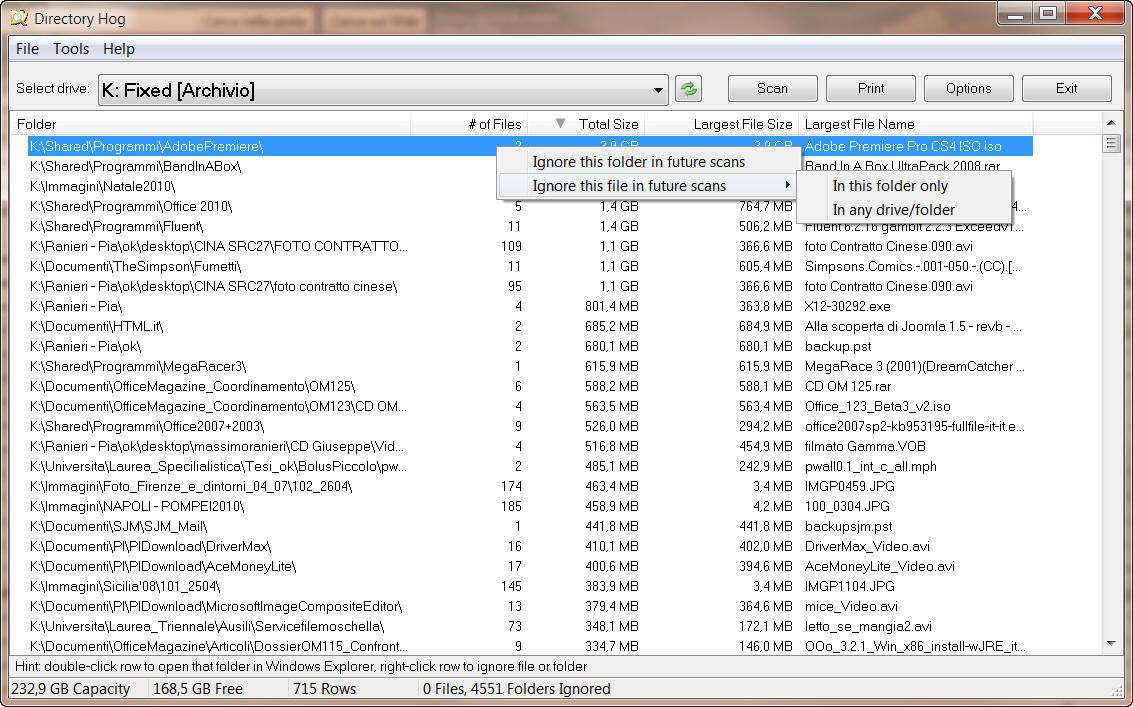The image size is (1133, 707).
Task: Select 'In any drive/folder' option
Action: click(893, 210)
